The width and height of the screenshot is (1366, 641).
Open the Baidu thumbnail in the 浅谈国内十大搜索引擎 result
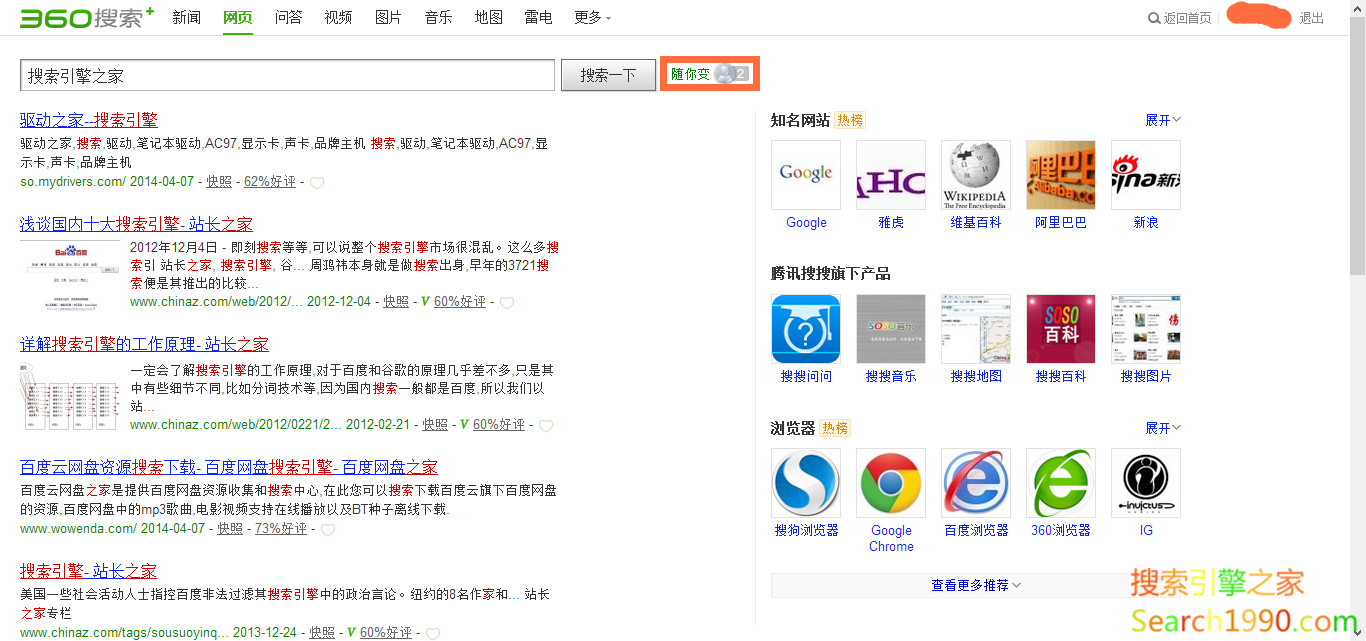click(71, 273)
